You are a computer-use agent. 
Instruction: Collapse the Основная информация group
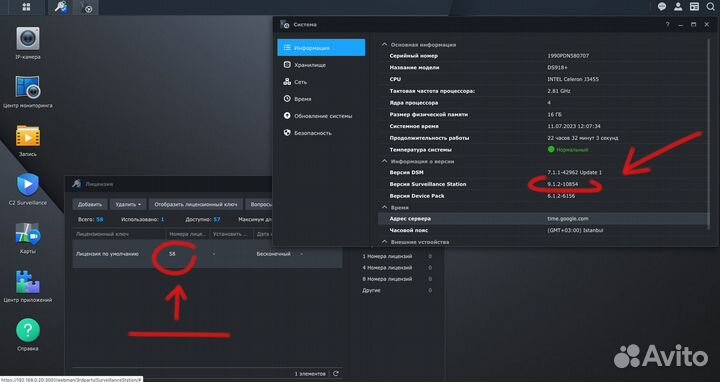[x=384, y=45]
